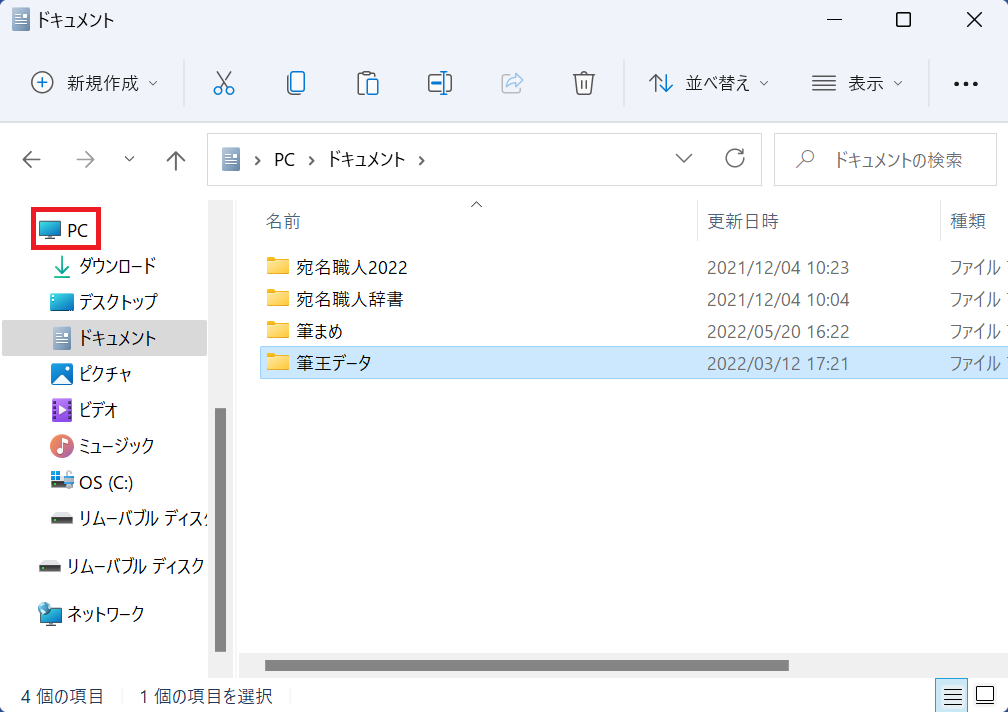Click the Cut scissors icon
Screen dimensions: 1008x712
coord(224,83)
